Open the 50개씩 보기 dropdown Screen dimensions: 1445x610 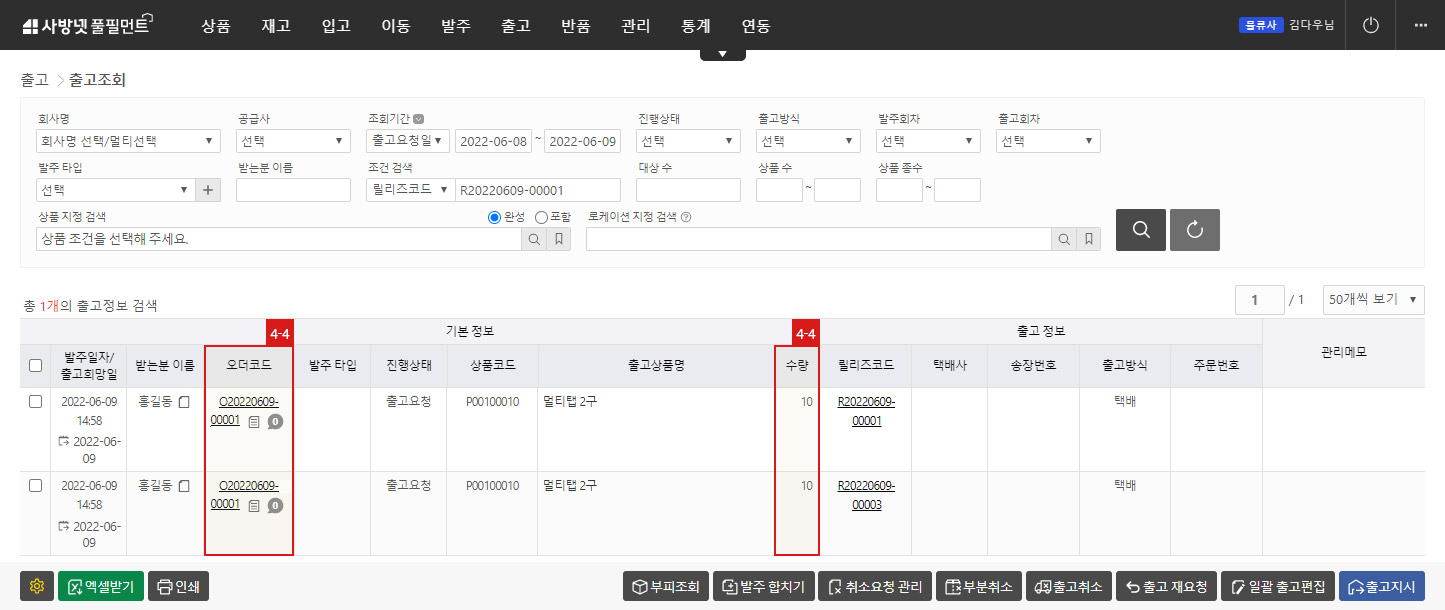tap(1373, 299)
